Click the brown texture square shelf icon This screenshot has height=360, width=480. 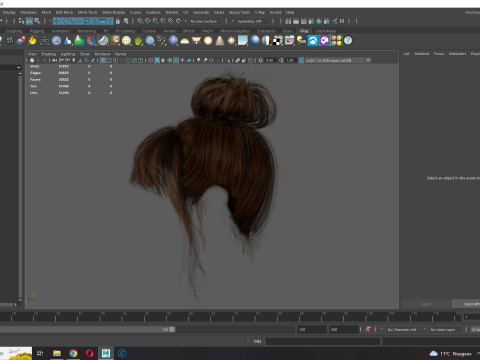click(115, 41)
